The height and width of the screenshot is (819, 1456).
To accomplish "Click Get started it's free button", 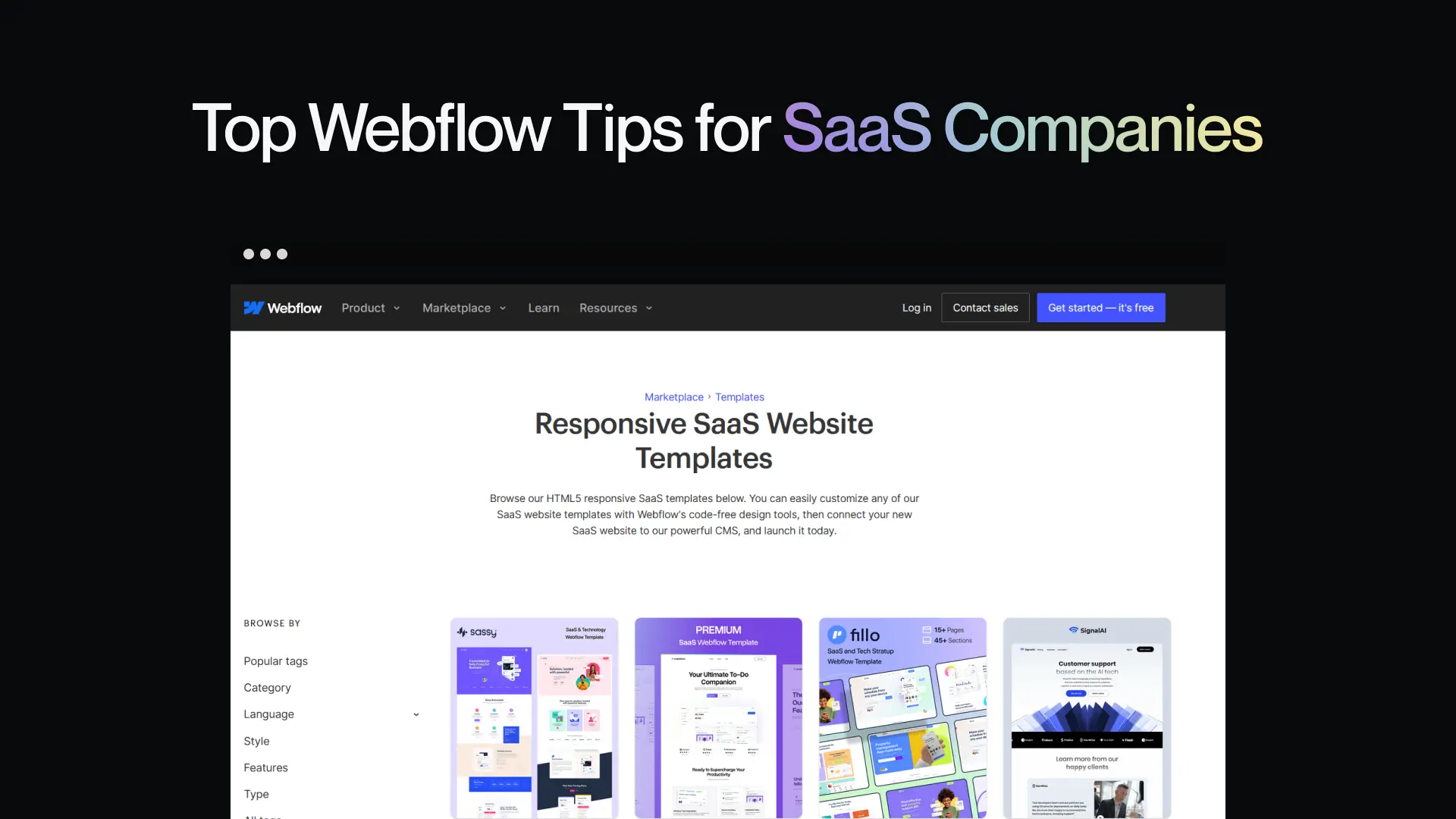I will [x=1100, y=307].
